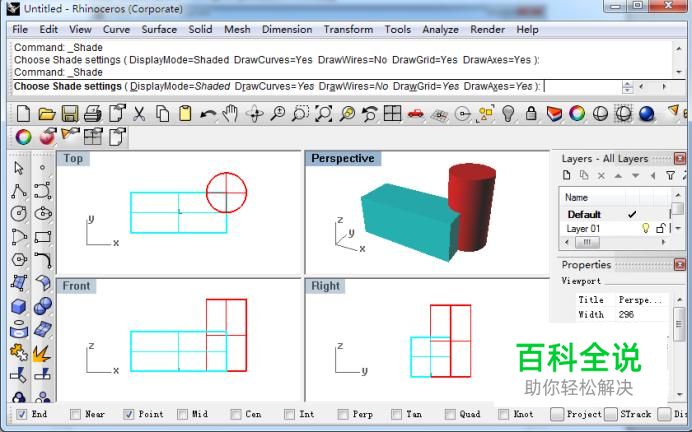Click the blue Render sphere icon
Screen dimensions: 692x432
click(646, 114)
